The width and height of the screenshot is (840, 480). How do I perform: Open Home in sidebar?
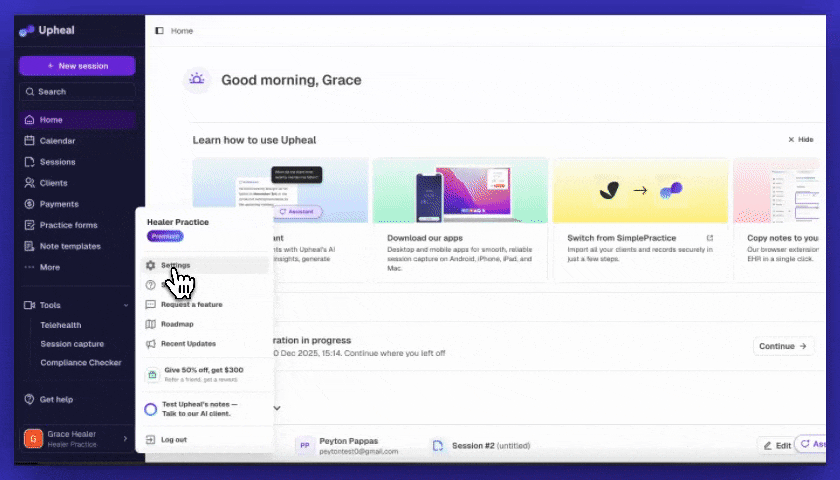click(x=77, y=120)
